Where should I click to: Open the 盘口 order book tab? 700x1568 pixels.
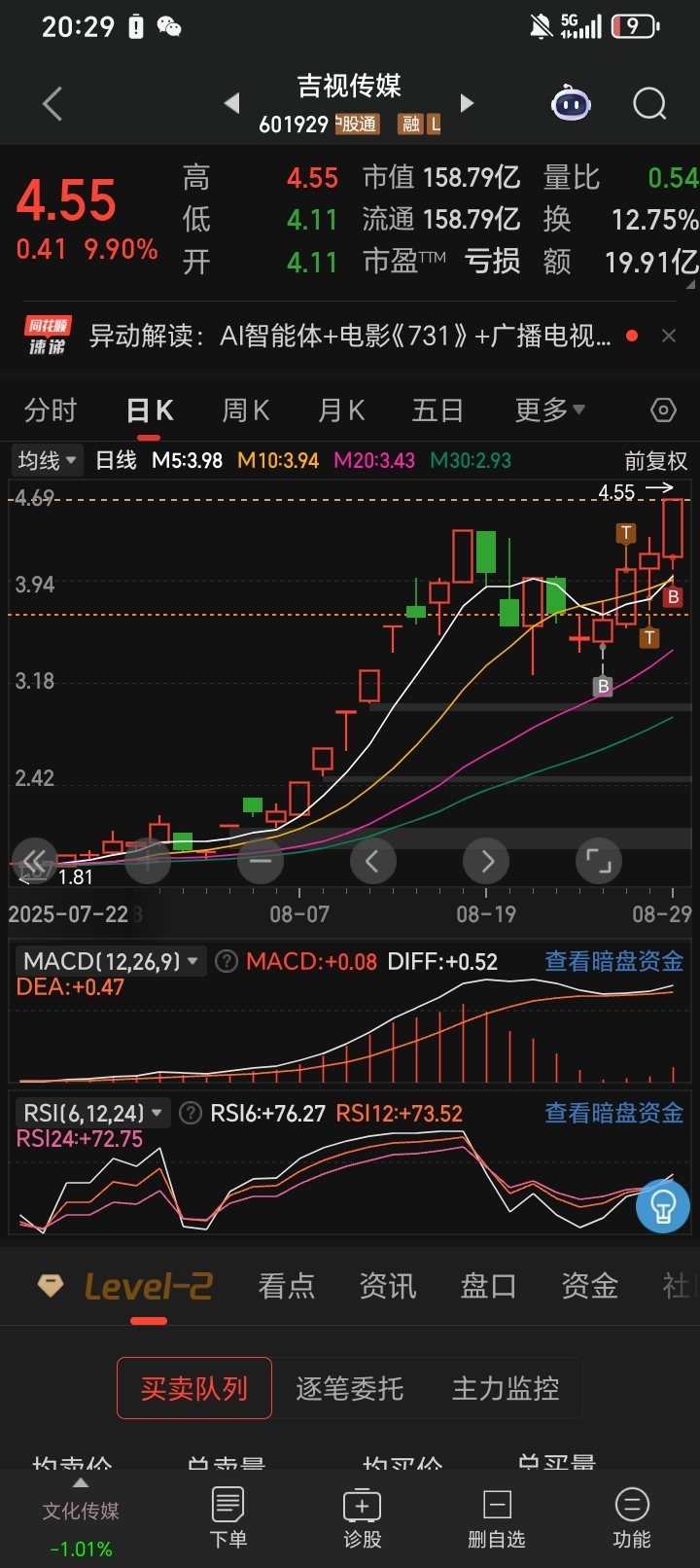489,1286
